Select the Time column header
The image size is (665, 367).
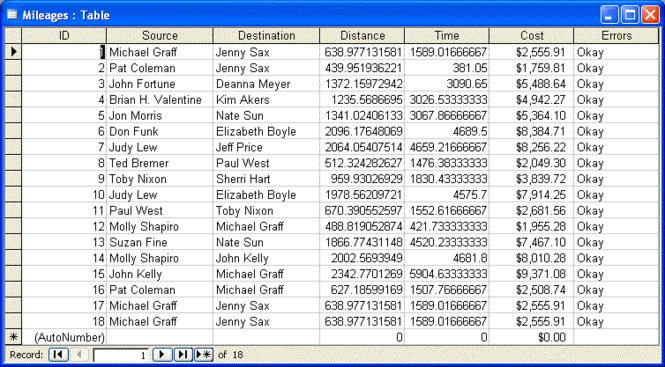[447, 36]
